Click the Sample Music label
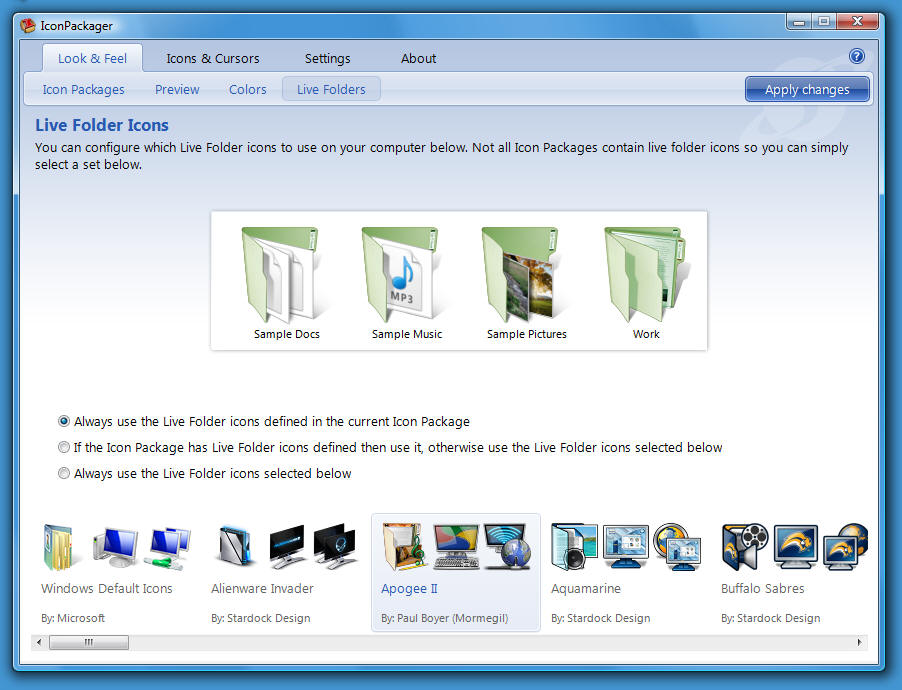Screen dimensions: 902x690 click(407, 334)
